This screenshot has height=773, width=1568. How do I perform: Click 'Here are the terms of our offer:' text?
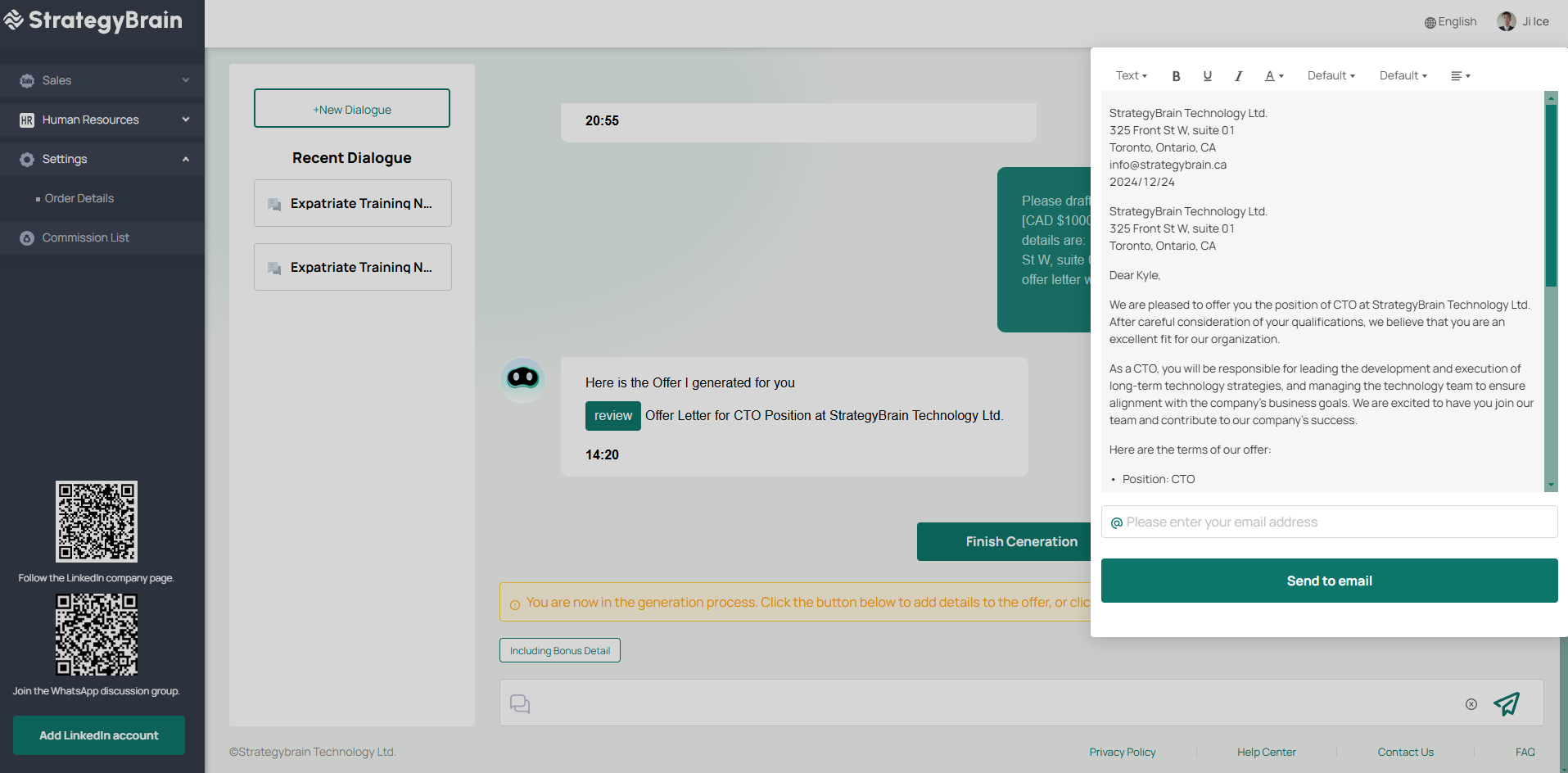pyautogui.click(x=1191, y=450)
